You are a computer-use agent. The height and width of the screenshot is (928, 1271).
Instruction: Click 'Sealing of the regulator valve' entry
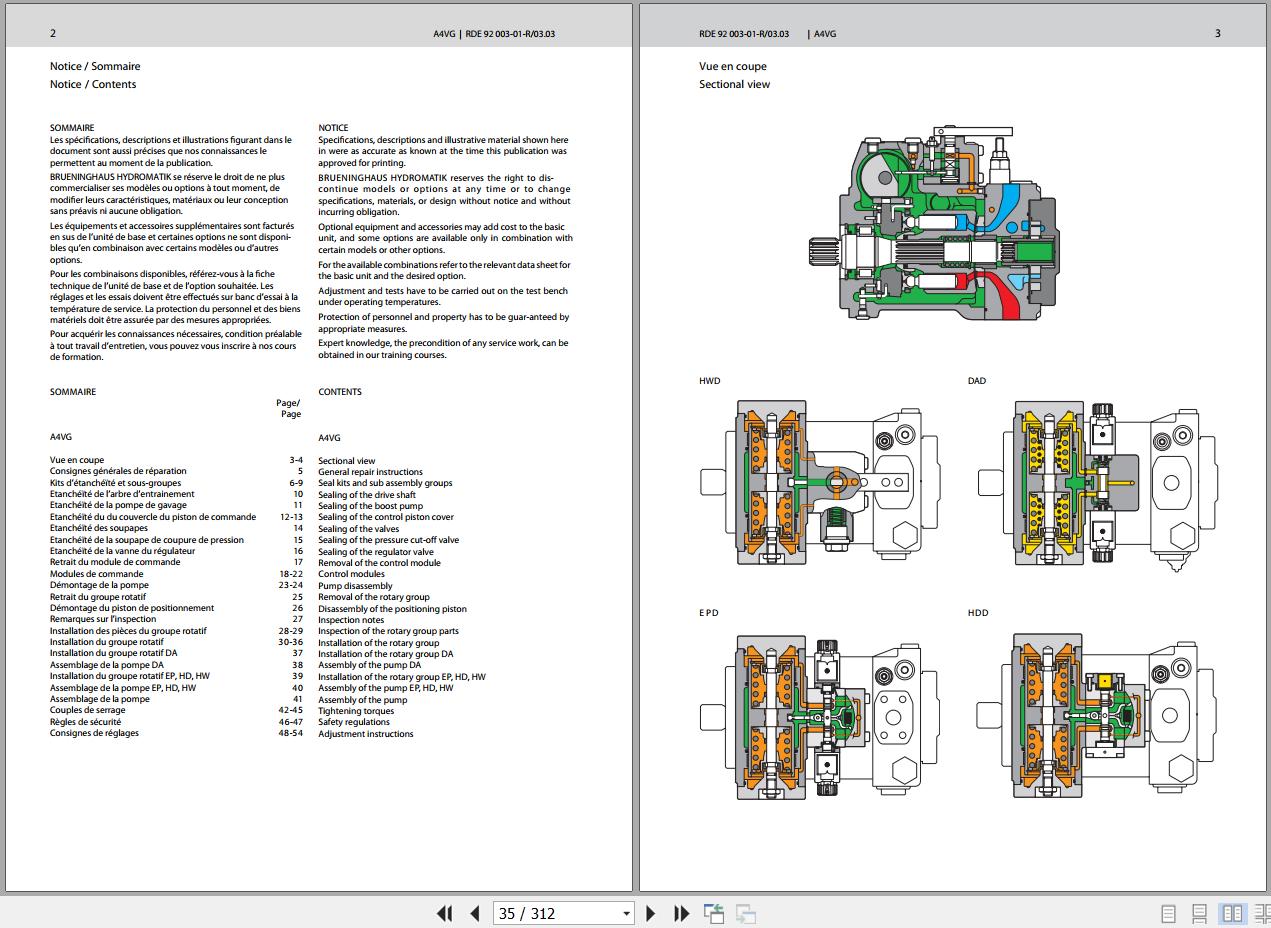point(376,552)
